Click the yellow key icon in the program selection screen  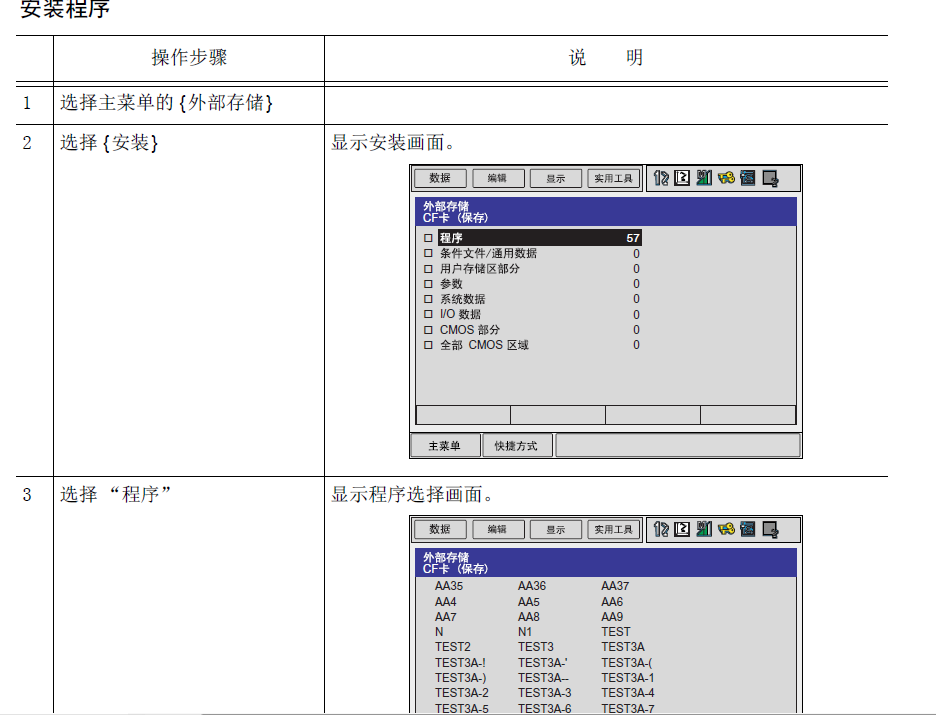[x=726, y=529]
